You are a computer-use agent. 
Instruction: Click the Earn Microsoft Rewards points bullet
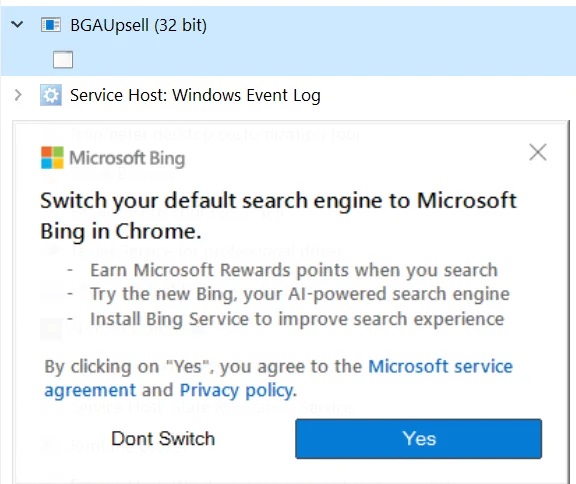point(294,270)
